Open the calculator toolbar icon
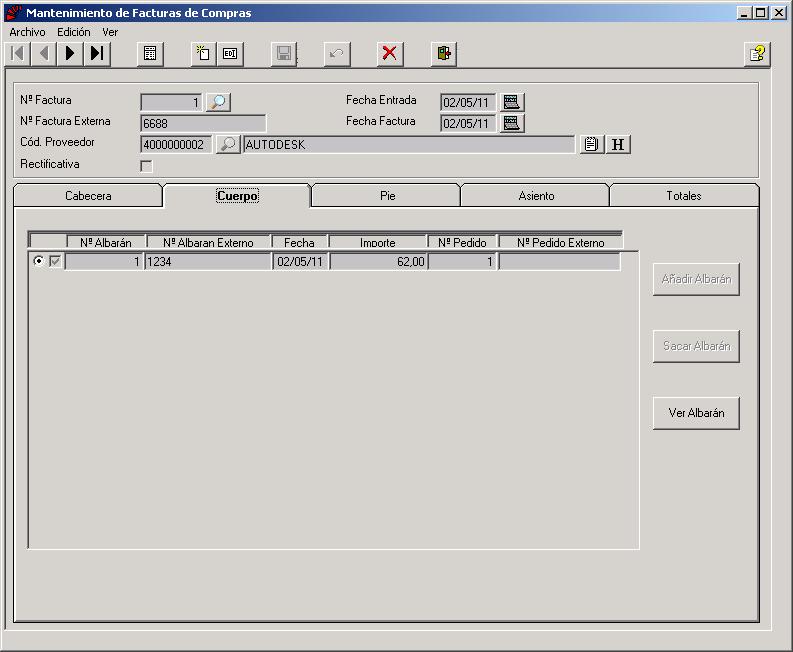This screenshot has width=793, height=652. click(x=150, y=53)
